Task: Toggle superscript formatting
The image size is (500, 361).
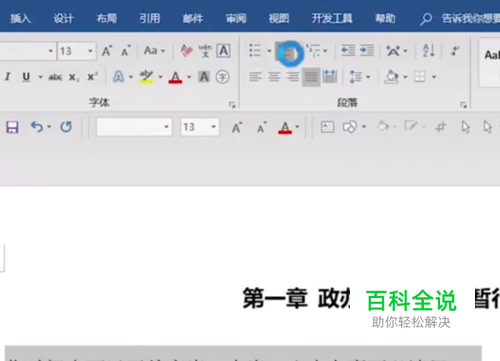Action: coord(92,77)
